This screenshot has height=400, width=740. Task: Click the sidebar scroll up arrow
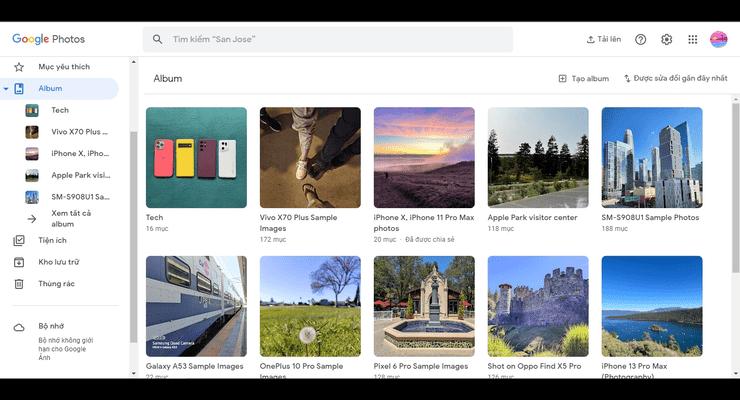coord(134,62)
